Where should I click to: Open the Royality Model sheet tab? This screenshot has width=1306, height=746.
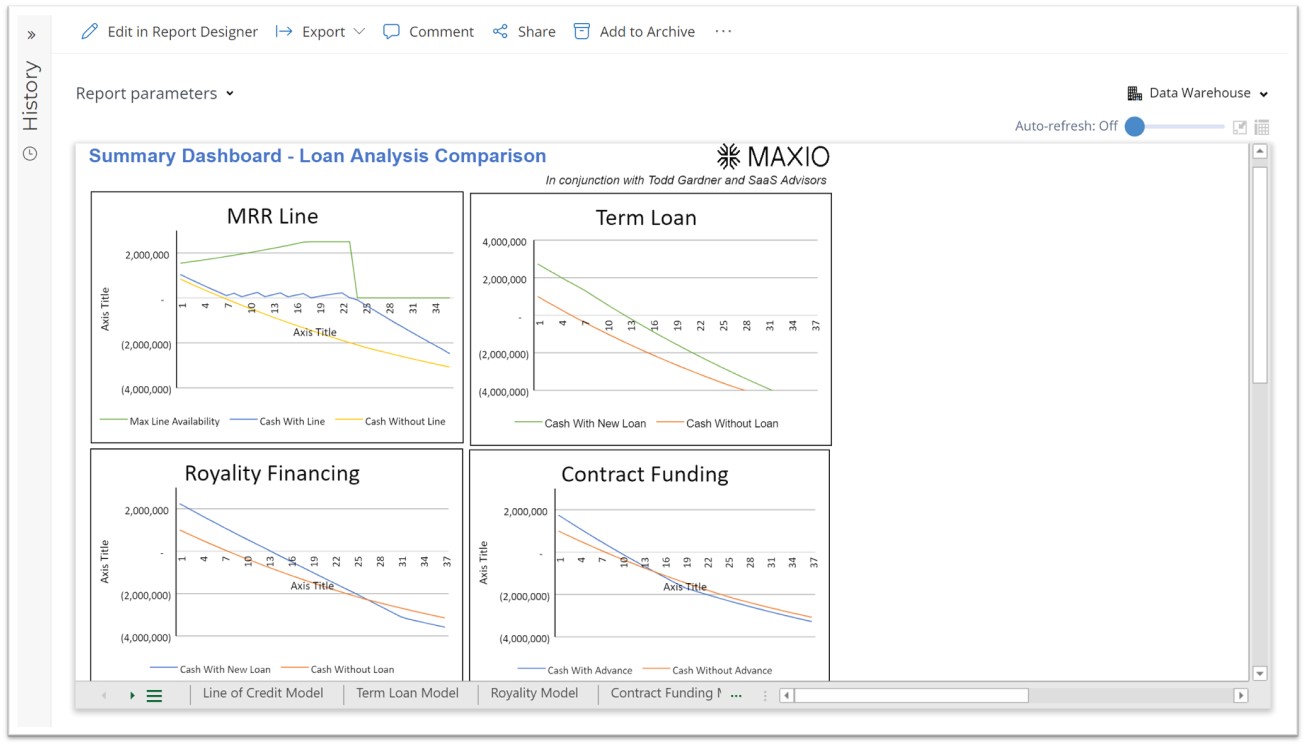534,693
